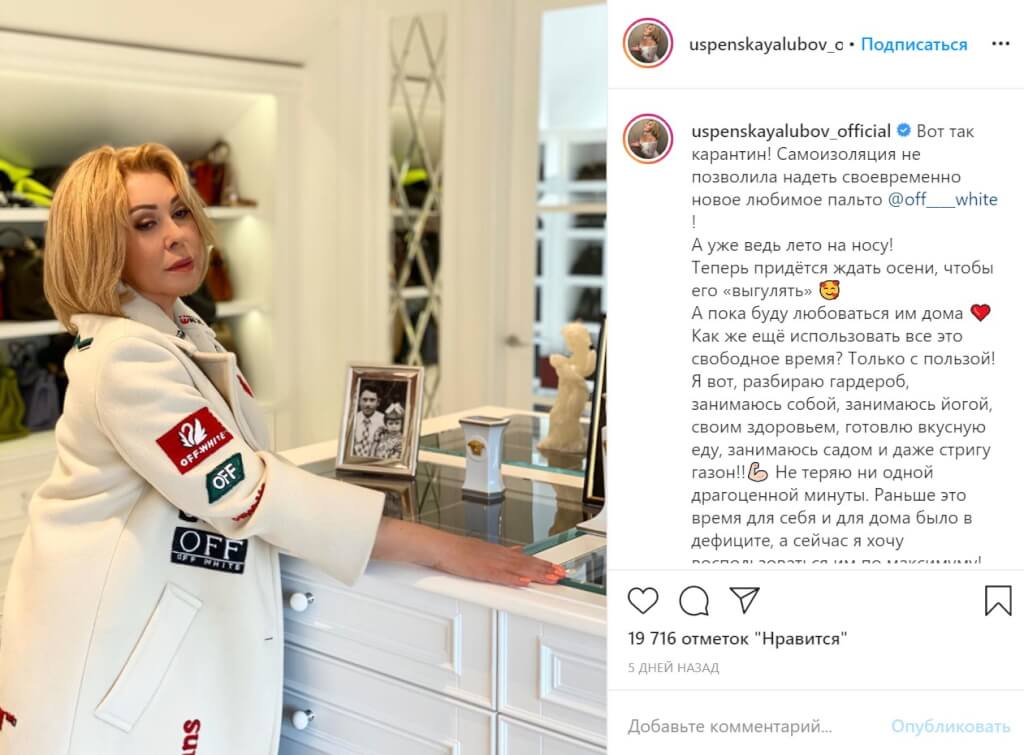This screenshot has height=755, width=1024.
Task: Click the verified badge next to username
Action: click(904, 131)
